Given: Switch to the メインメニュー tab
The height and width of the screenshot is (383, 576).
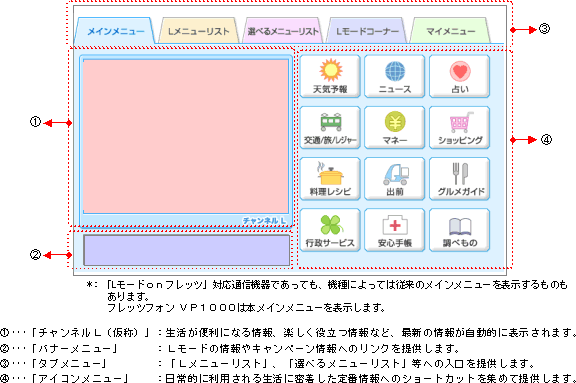Looking at the screenshot, I should [x=115, y=31].
